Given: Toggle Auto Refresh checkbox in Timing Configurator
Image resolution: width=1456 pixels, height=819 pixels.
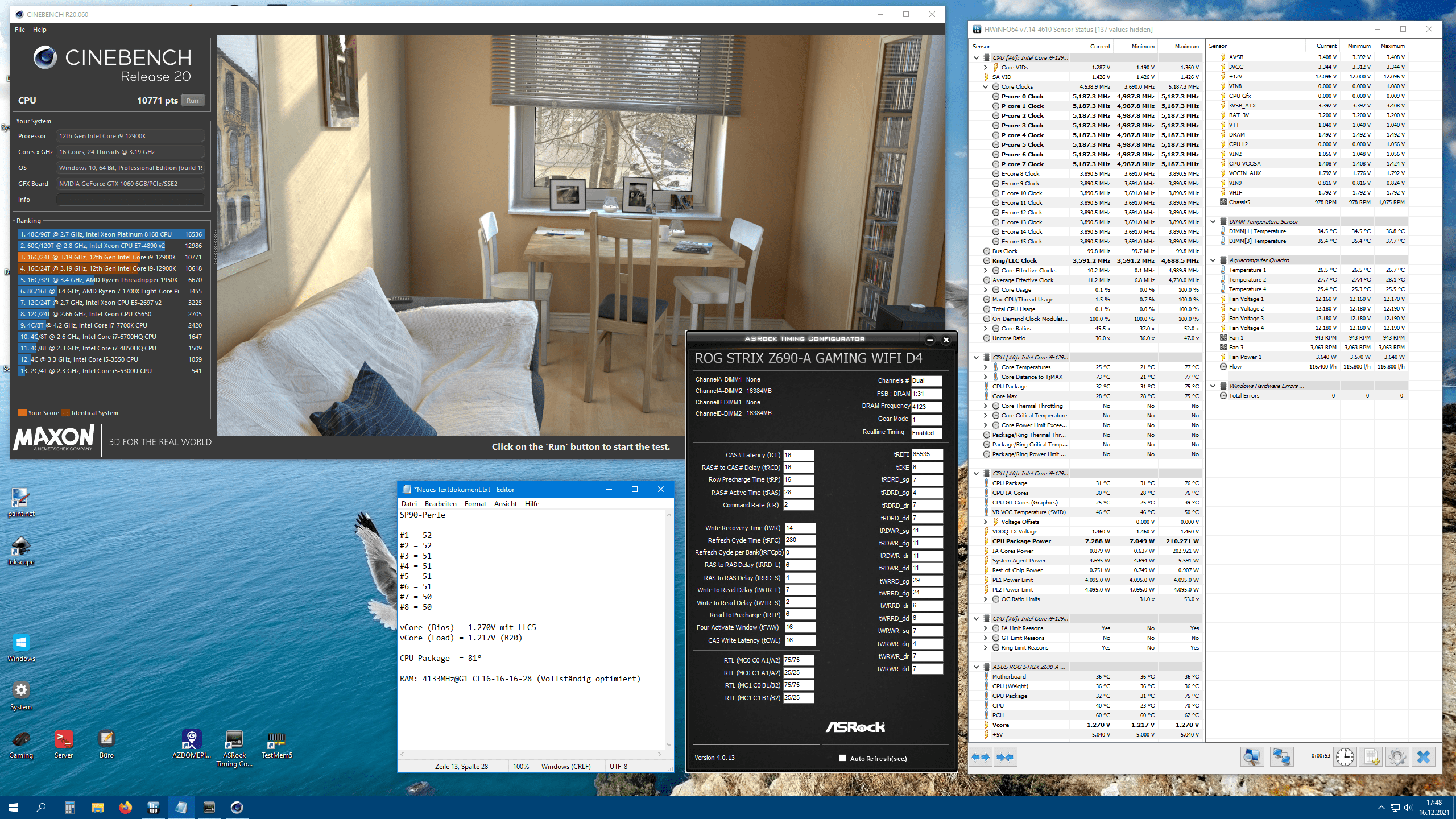Looking at the screenshot, I should click(x=842, y=758).
